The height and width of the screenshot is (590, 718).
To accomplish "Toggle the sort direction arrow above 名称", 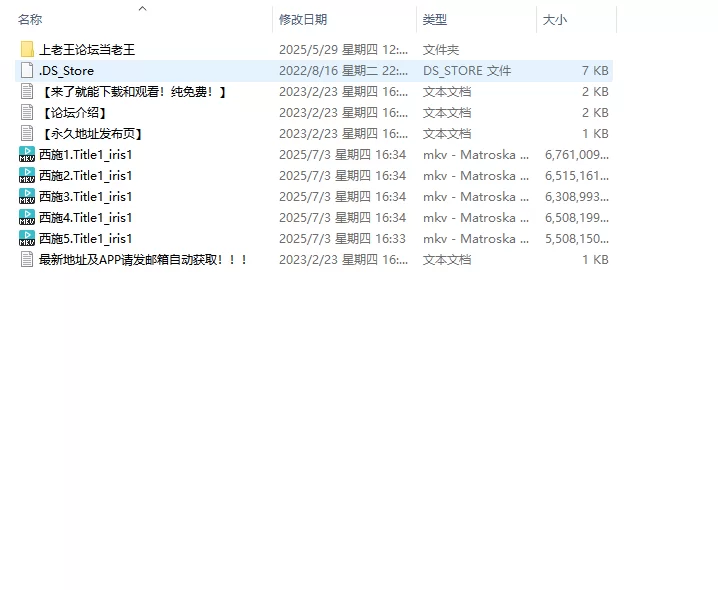I will click(x=142, y=8).
